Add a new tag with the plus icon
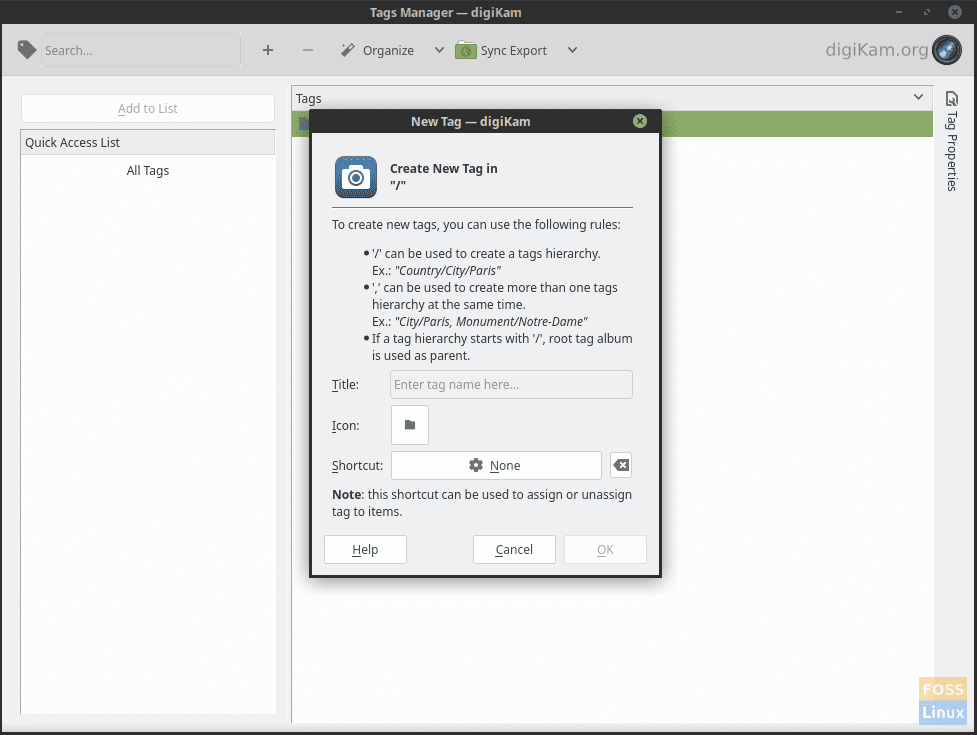 268,50
